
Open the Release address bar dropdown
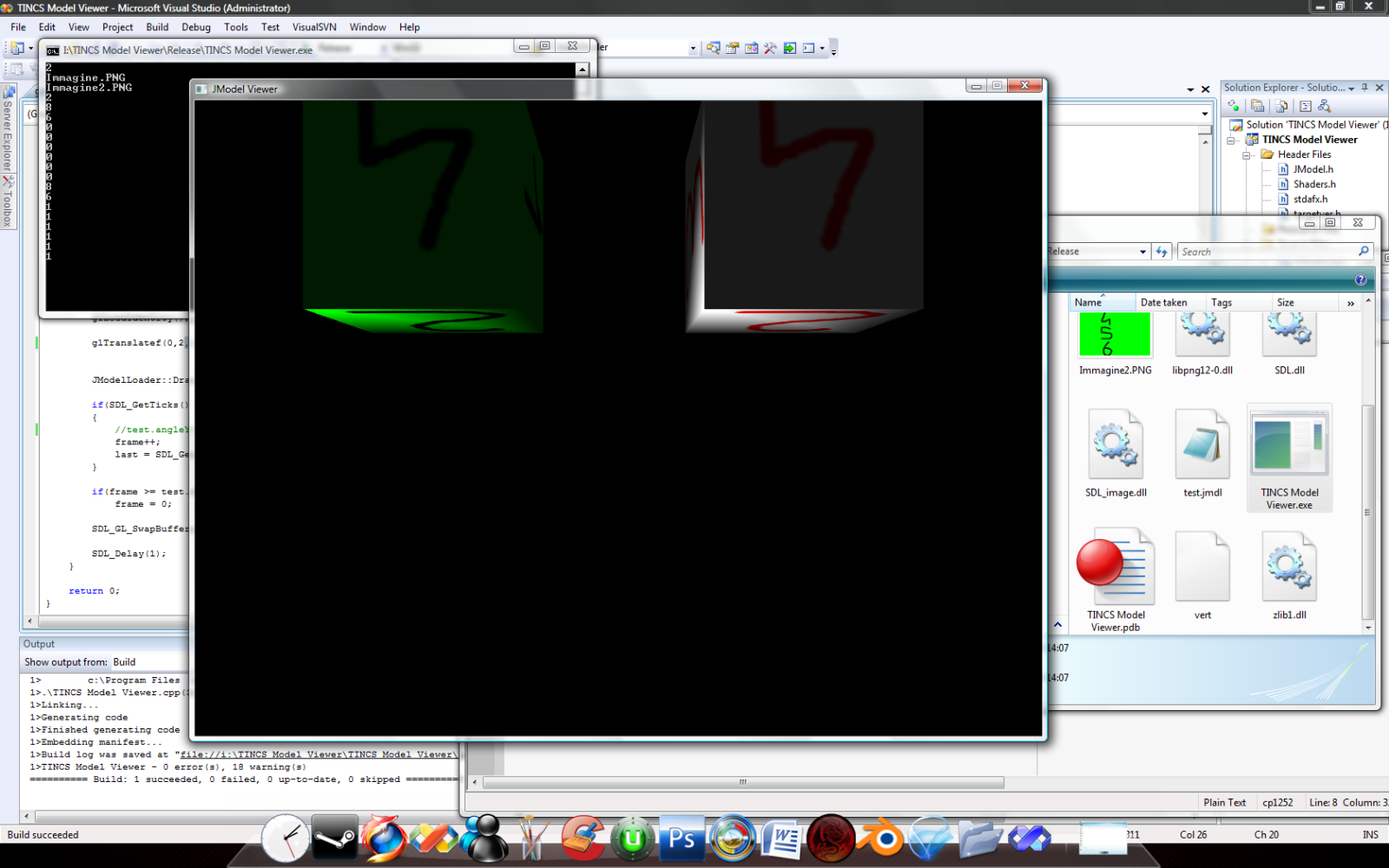tap(1142, 252)
